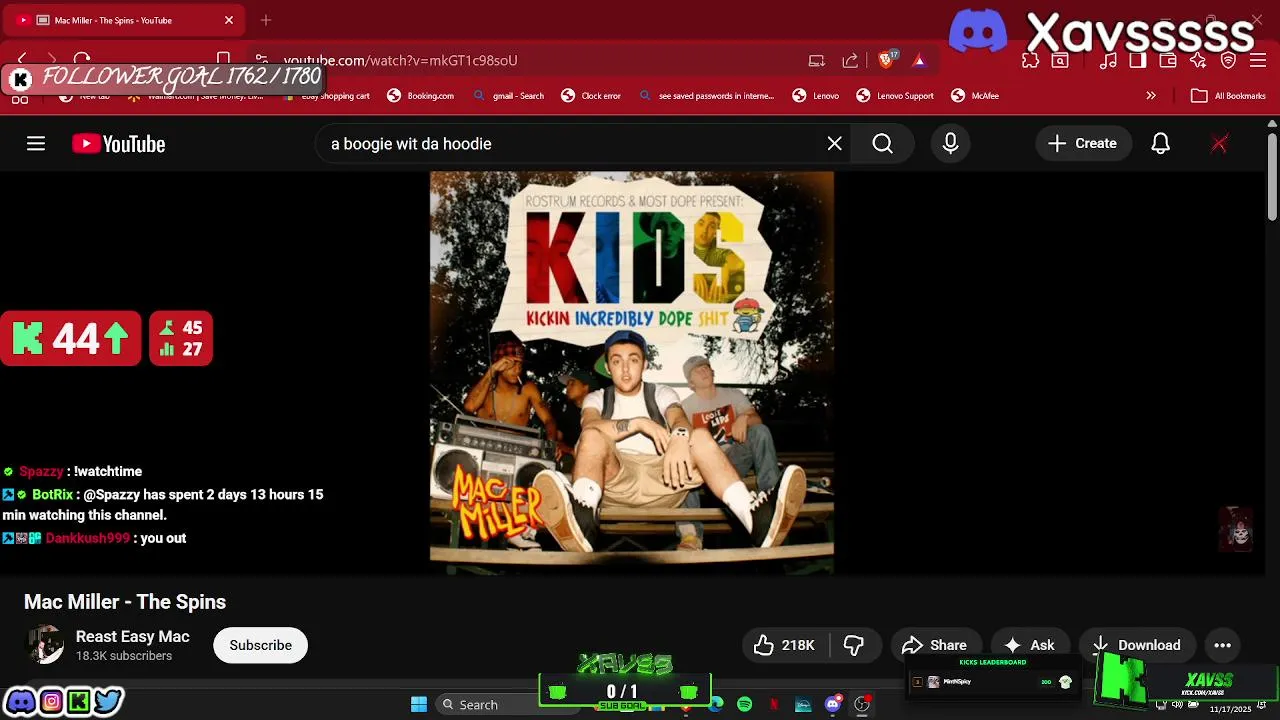Open the YouTube guide hamburger menu
1280x720 pixels.
pos(36,144)
